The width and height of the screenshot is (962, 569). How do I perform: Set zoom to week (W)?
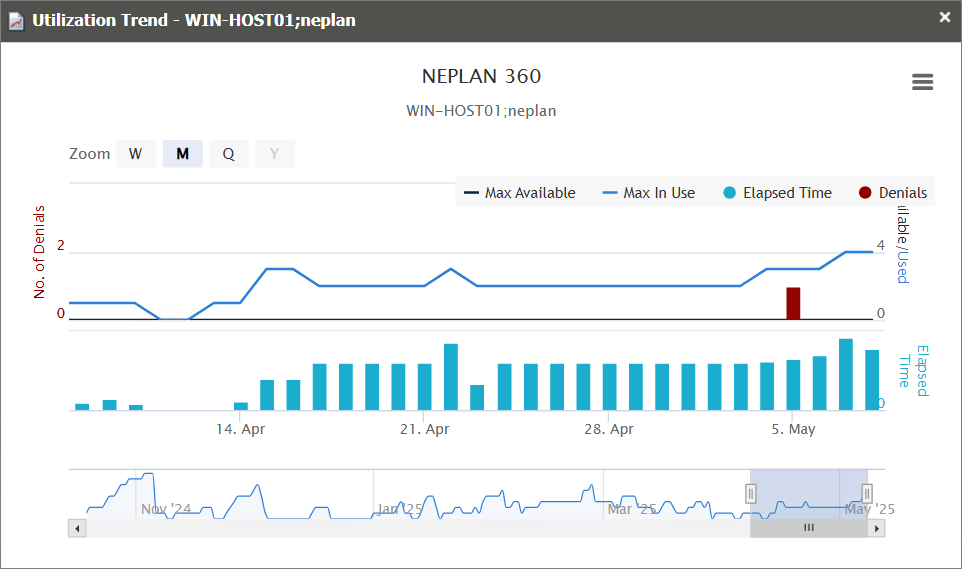[x=135, y=154]
